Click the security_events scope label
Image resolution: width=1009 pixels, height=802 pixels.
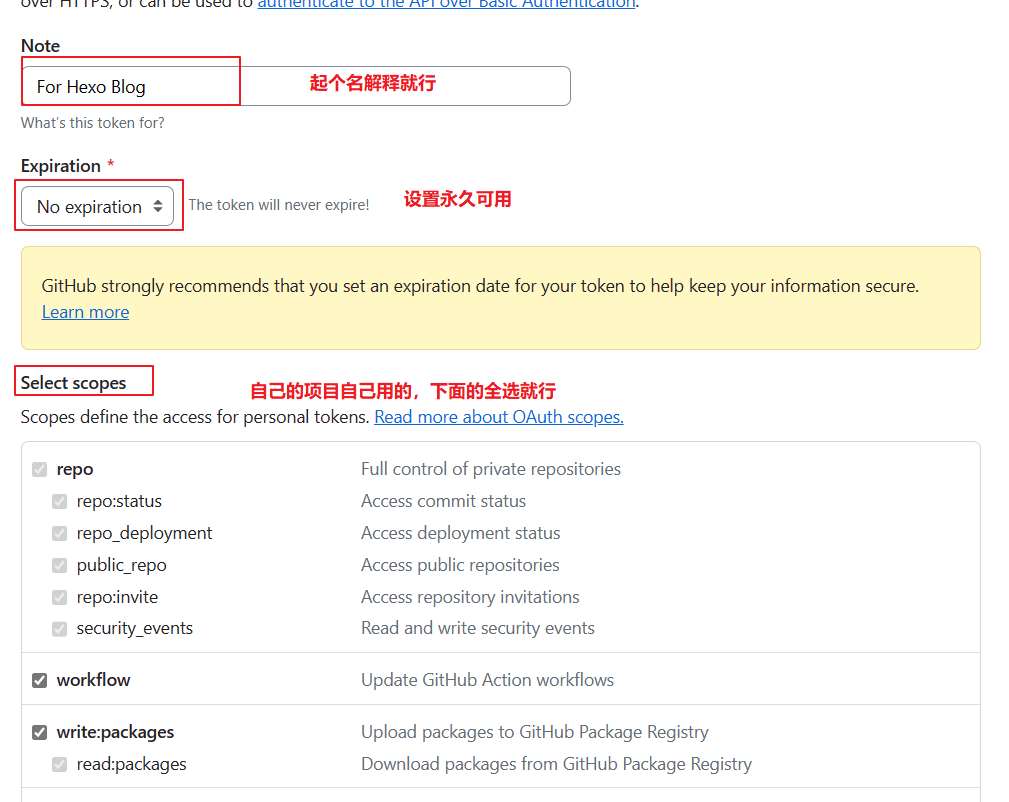[134, 629]
